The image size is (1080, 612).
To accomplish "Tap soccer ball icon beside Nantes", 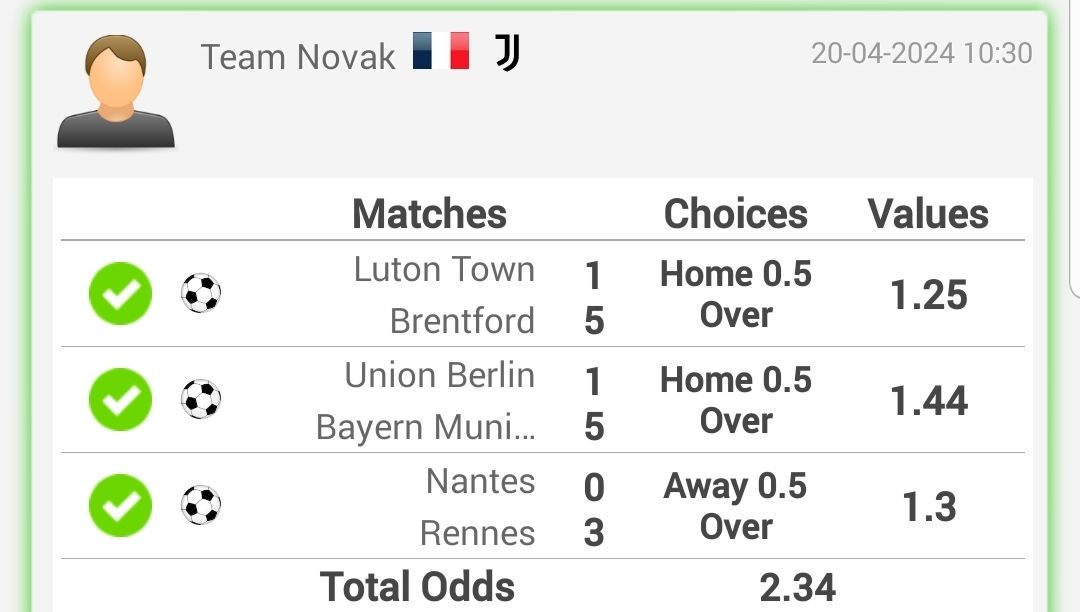I will pos(201,505).
